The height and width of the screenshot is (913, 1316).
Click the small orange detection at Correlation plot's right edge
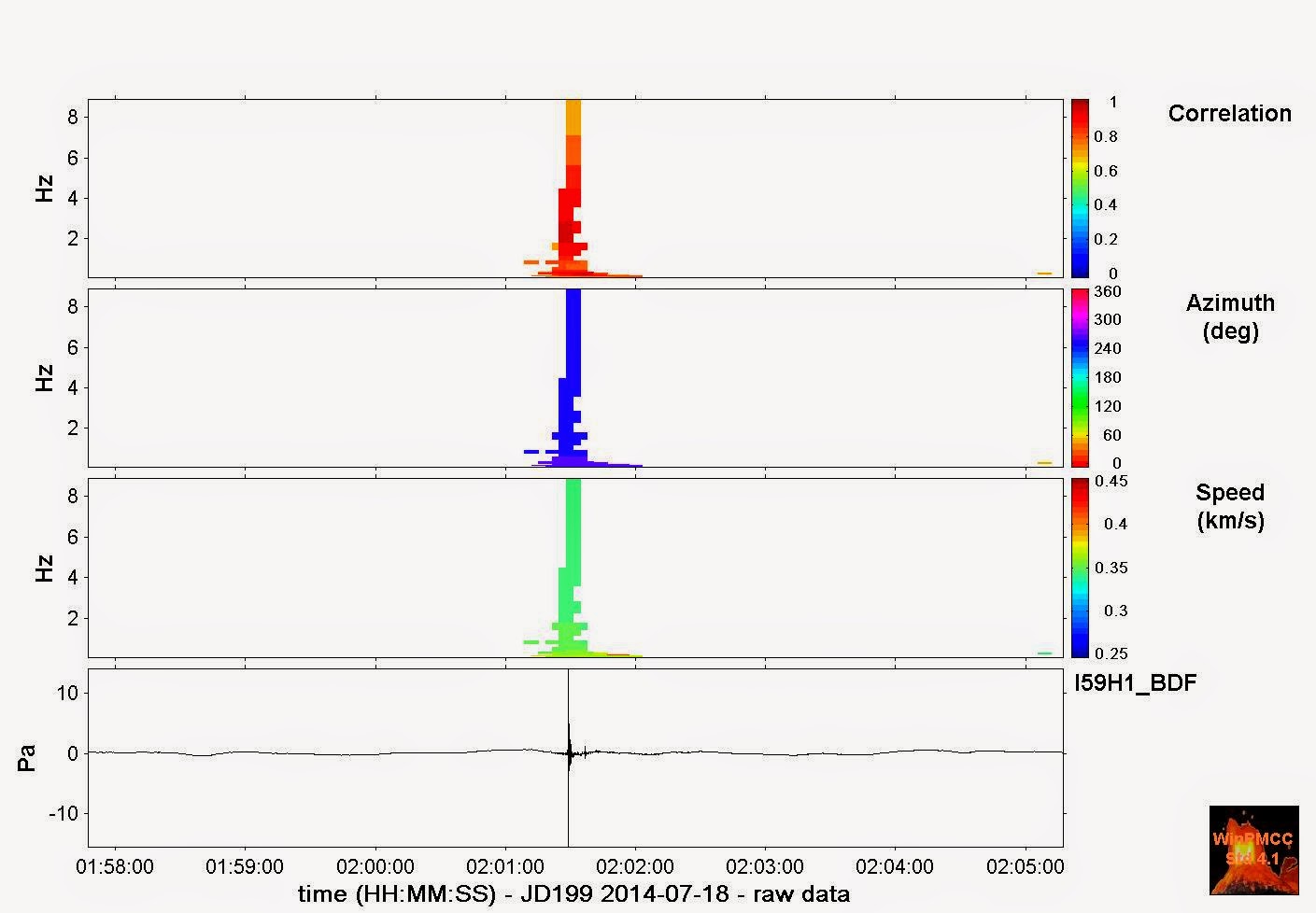[1044, 274]
